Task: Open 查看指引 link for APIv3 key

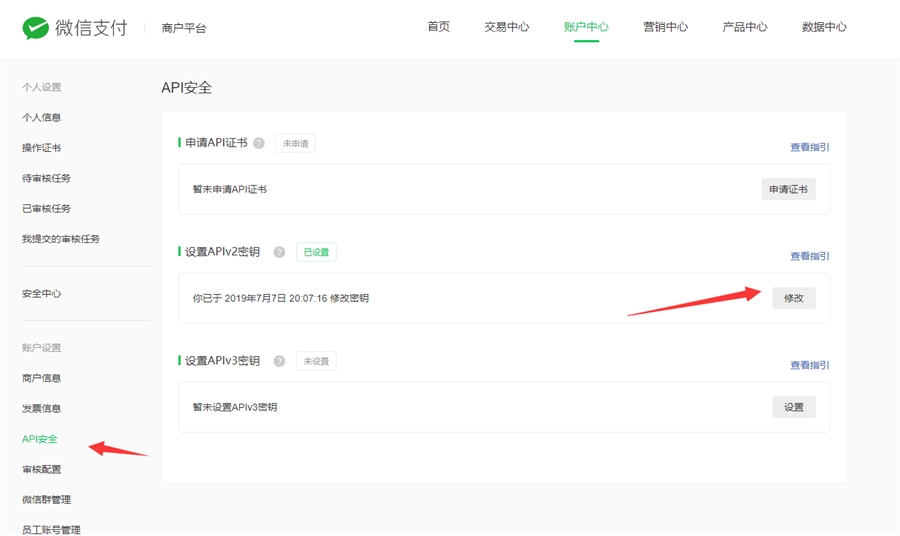Action: [809, 365]
